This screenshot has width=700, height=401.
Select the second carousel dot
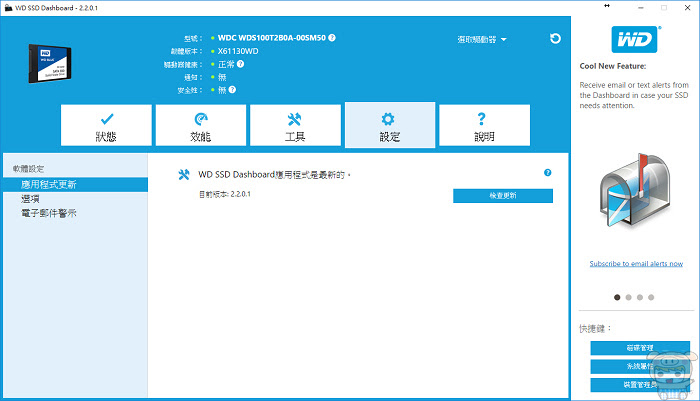(x=629, y=297)
